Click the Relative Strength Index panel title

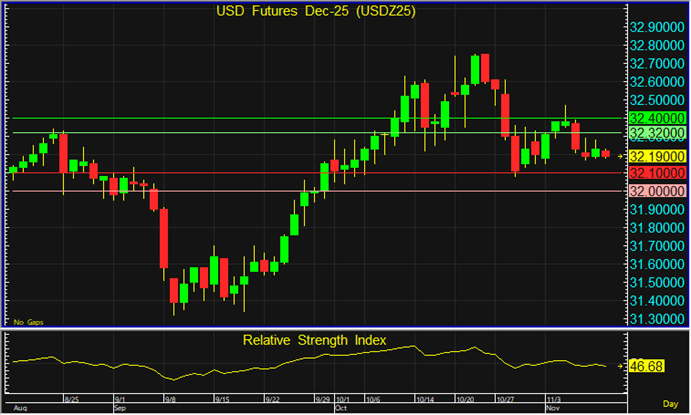(313, 341)
